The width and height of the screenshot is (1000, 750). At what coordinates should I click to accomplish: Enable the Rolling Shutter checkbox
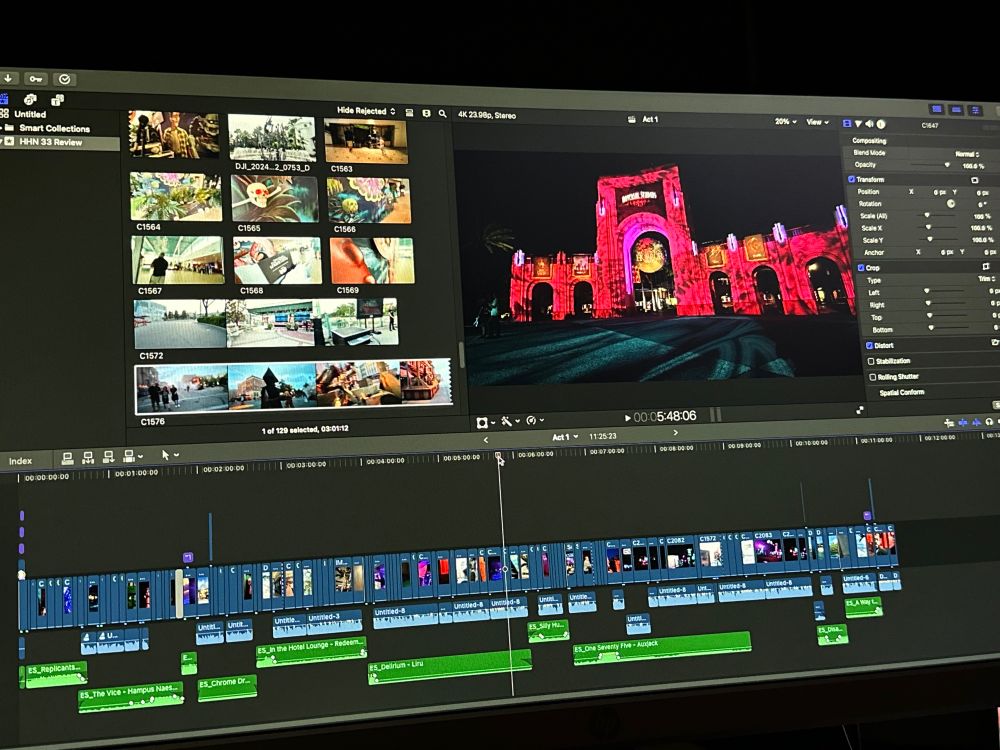[x=872, y=377]
